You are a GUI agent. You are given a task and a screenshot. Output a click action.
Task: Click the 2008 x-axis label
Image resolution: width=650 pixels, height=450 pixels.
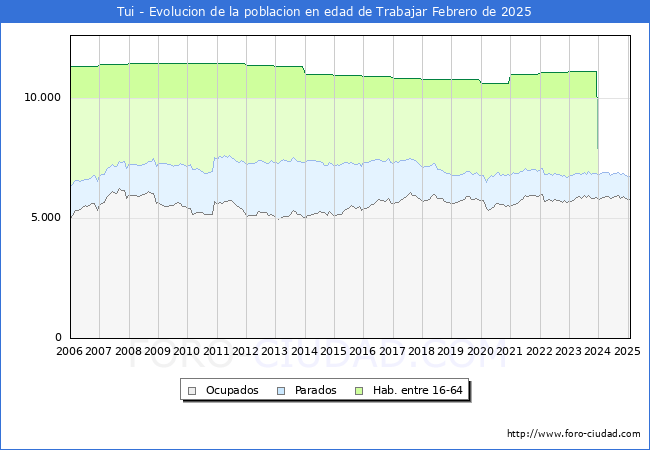[129, 351]
